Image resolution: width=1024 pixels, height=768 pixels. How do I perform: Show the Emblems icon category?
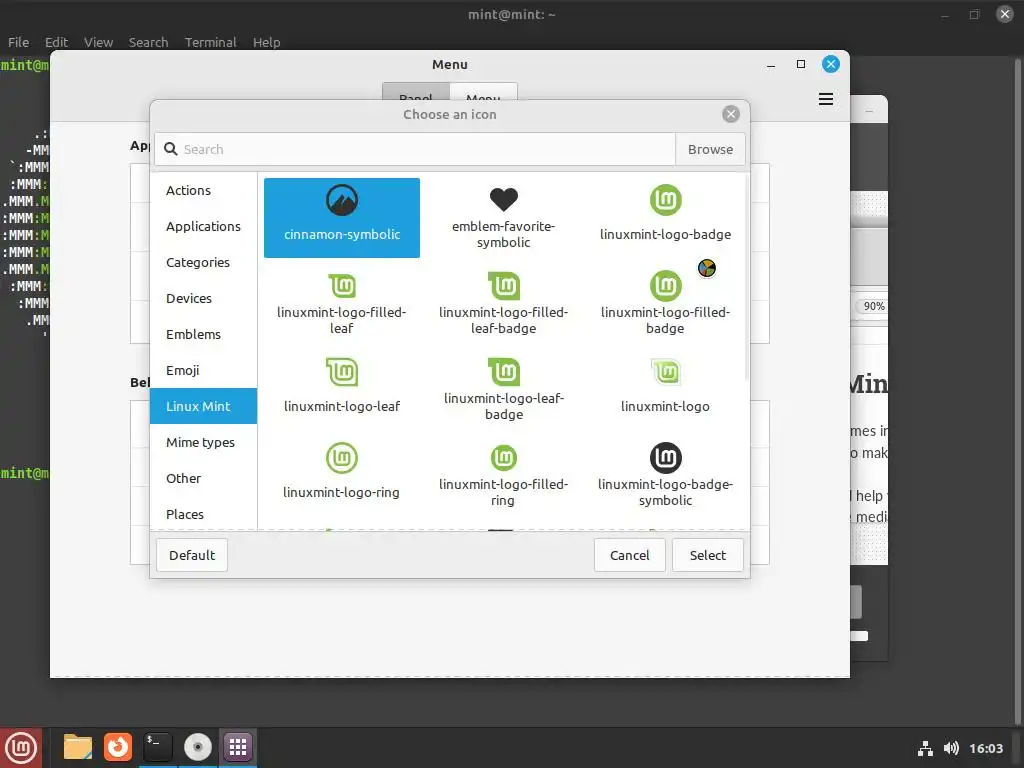click(x=204, y=334)
